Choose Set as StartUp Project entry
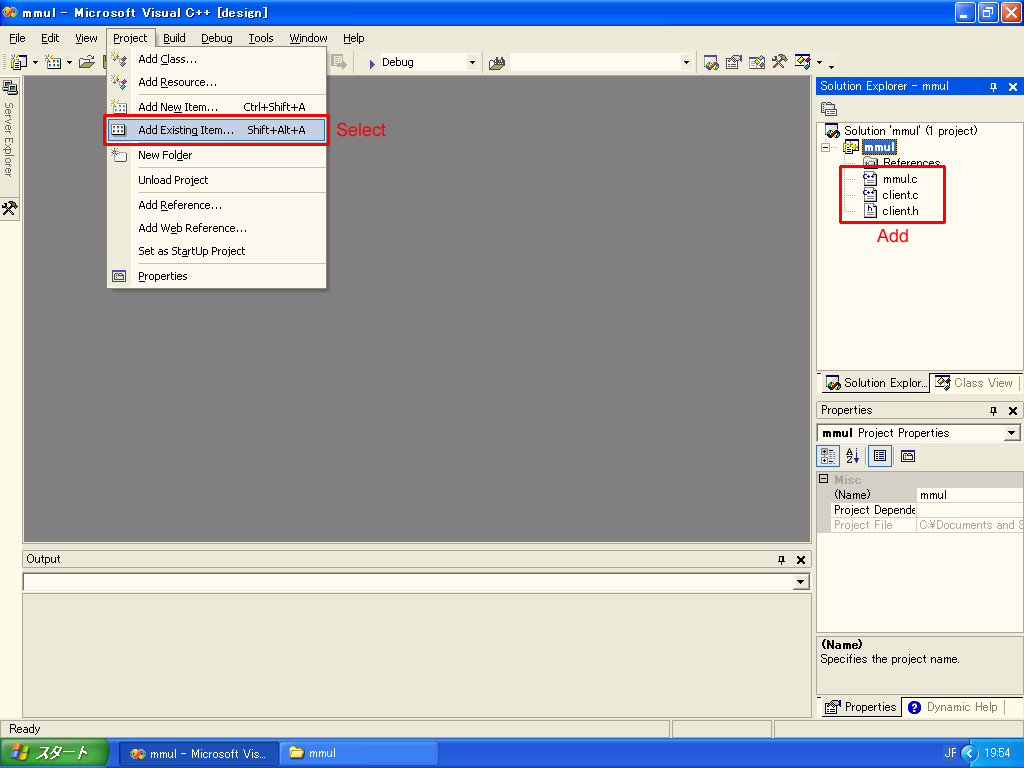This screenshot has width=1024, height=768. click(x=217, y=251)
